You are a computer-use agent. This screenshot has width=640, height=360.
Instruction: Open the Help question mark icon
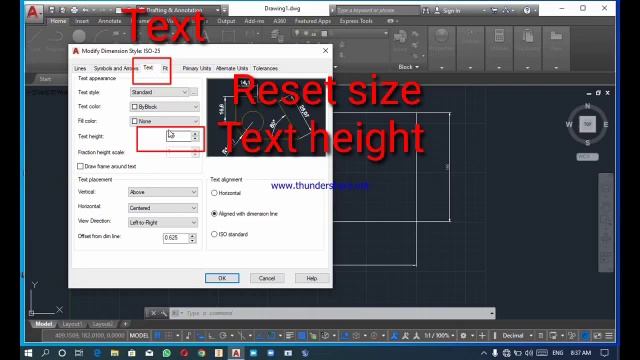pyautogui.click(x=527, y=10)
